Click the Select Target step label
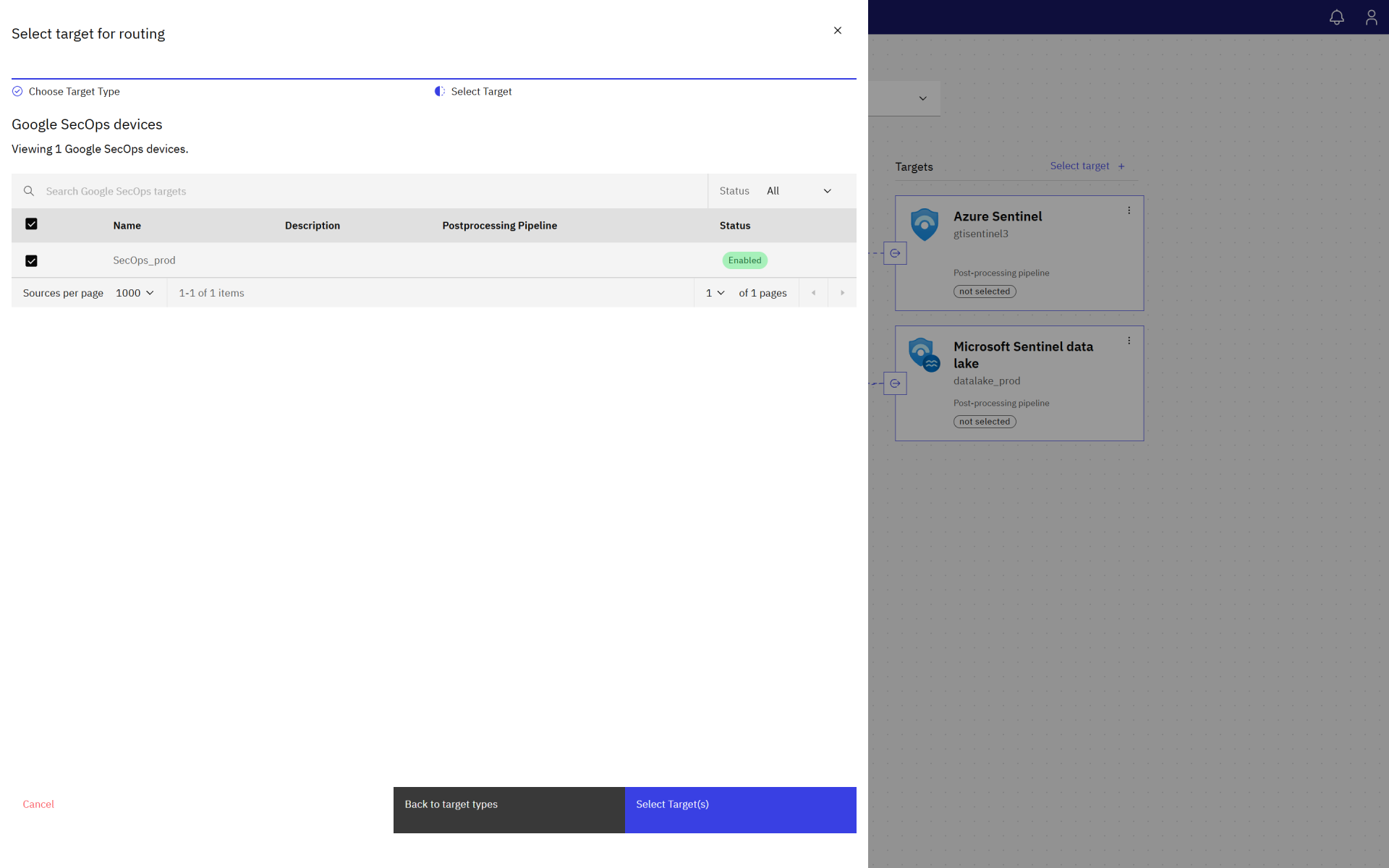The width and height of the screenshot is (1389, 868). coord(481,91)
